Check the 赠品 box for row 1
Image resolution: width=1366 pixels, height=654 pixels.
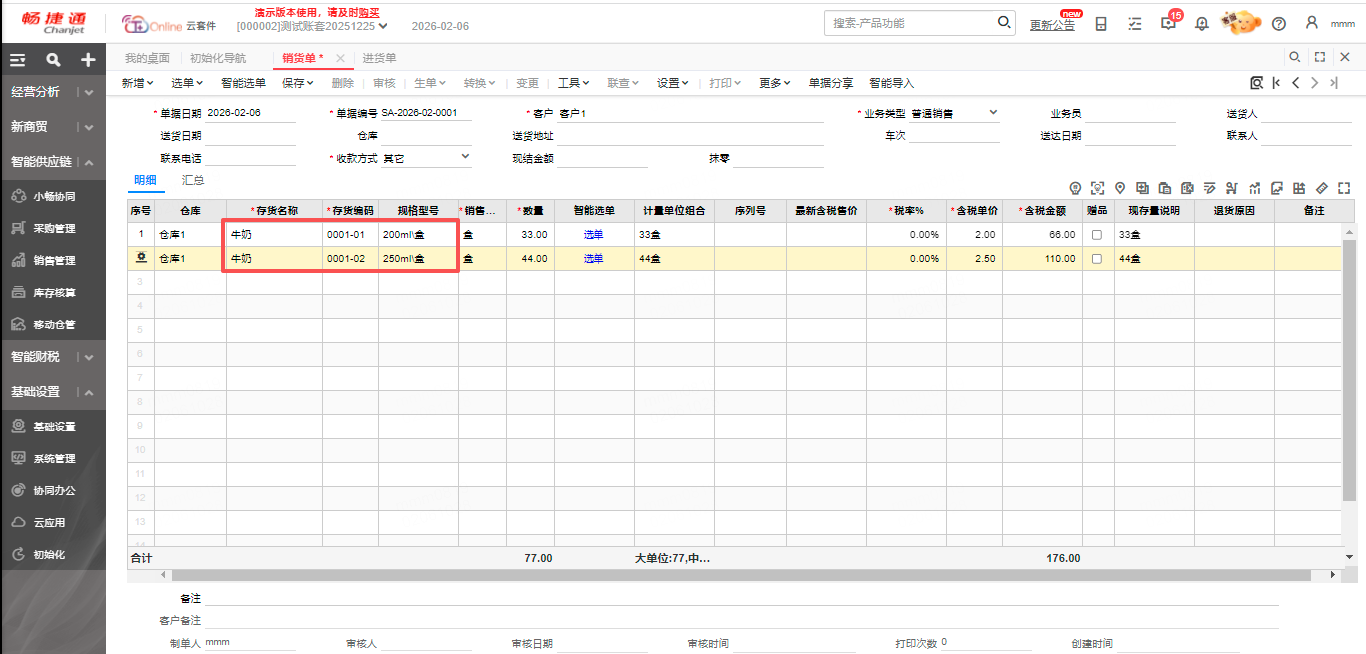click(1097, 235)
